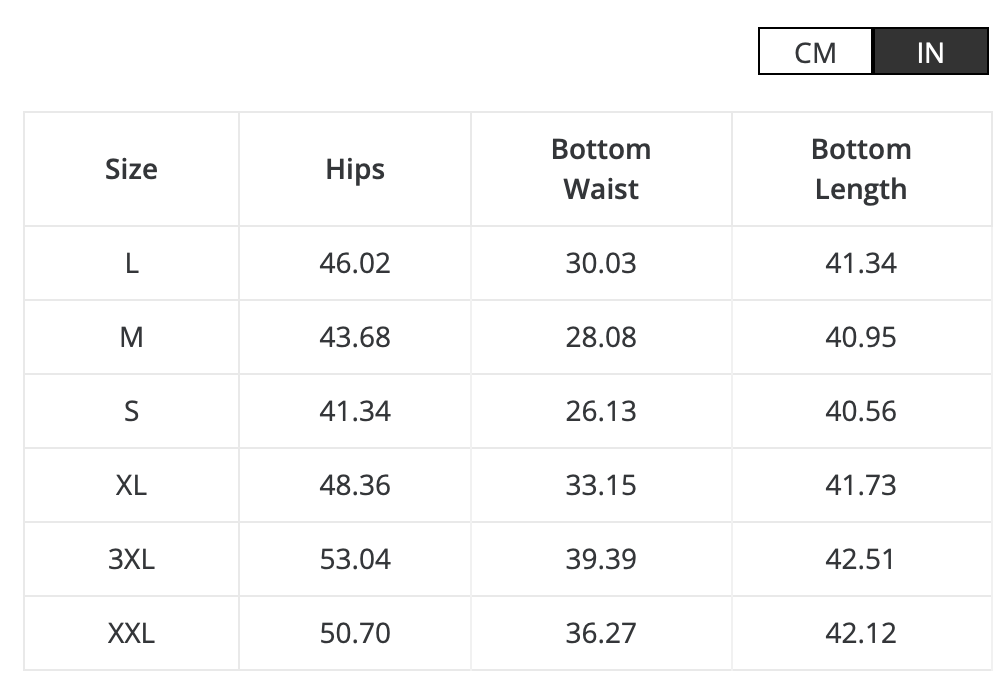Select the size M row label
Image resolution: width=998 pixels, height=696 pixels.
pyautogui.click(x=131, y=337)
